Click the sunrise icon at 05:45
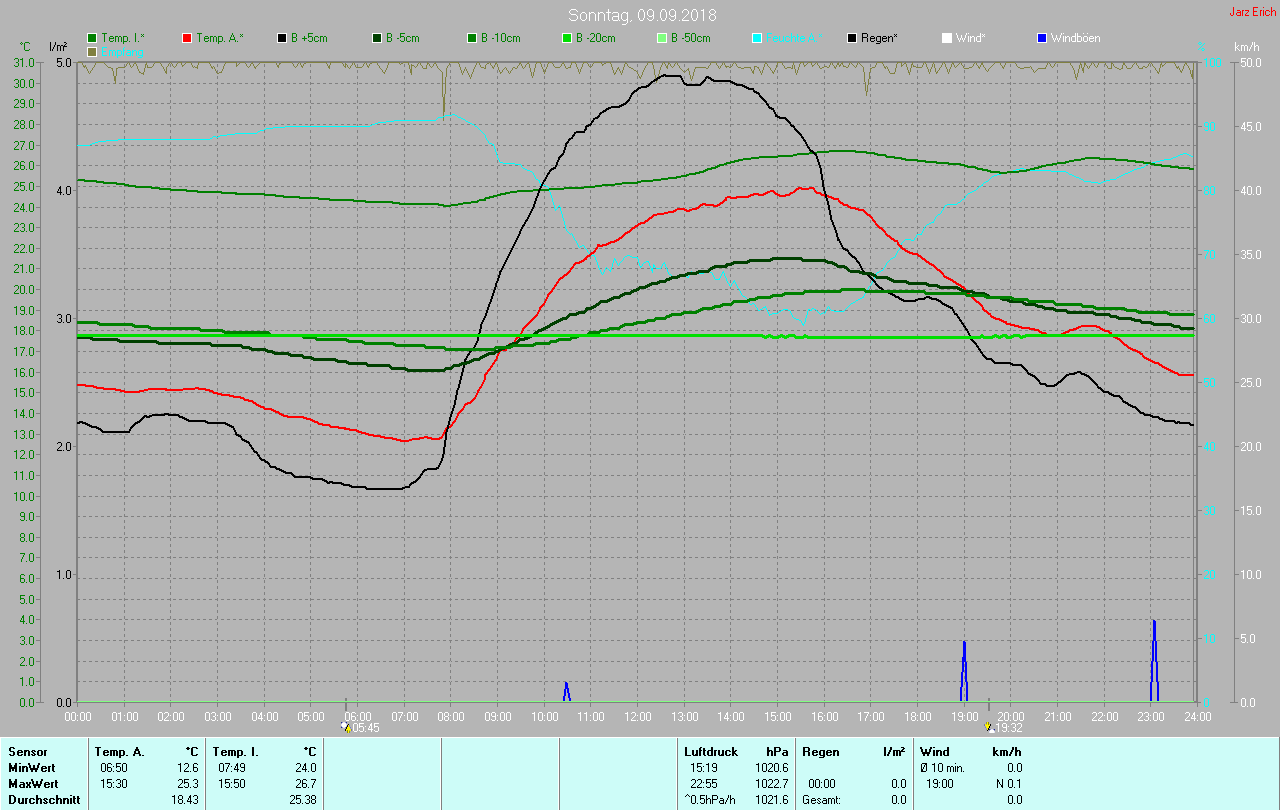The image size is (1280, 810). 346,727
